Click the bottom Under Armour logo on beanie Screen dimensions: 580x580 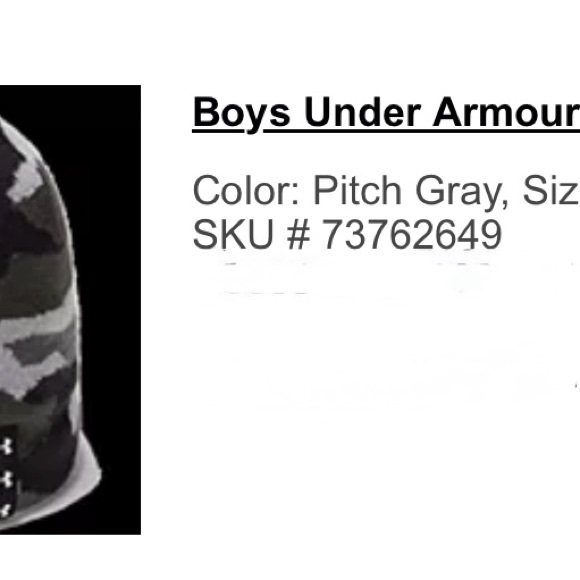click(x=6, y=510)
